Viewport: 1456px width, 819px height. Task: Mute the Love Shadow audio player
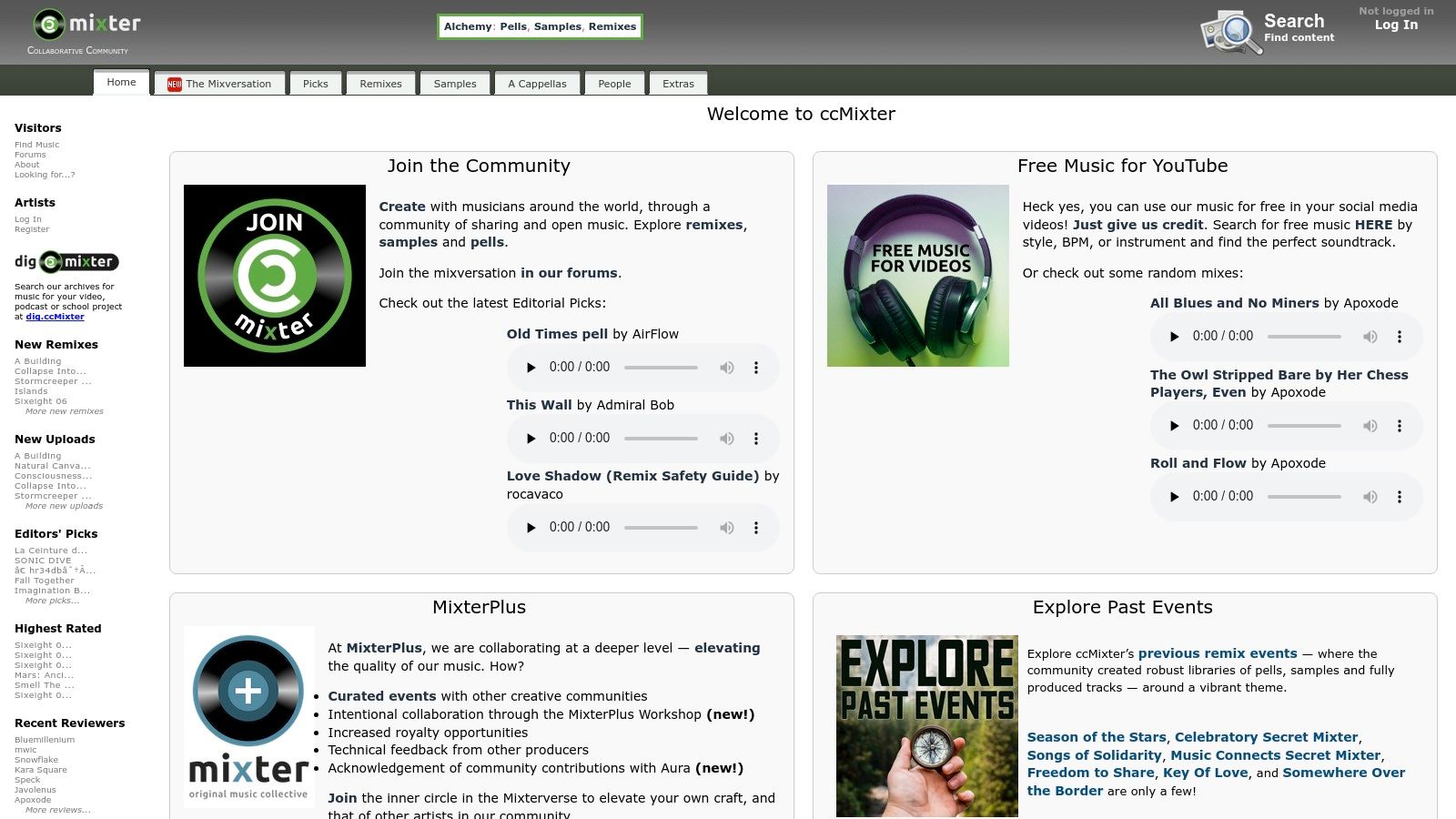726,528
